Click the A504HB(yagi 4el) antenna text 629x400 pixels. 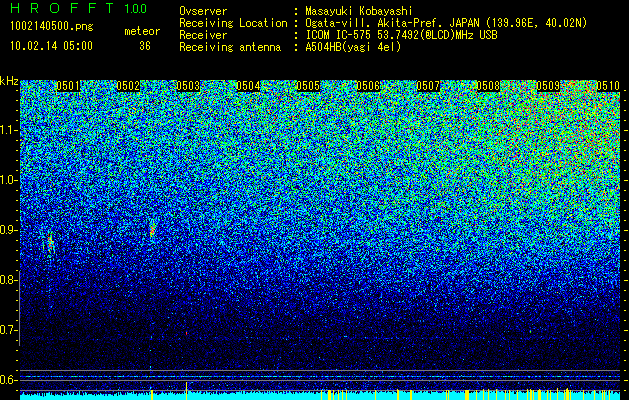point(353,47)
